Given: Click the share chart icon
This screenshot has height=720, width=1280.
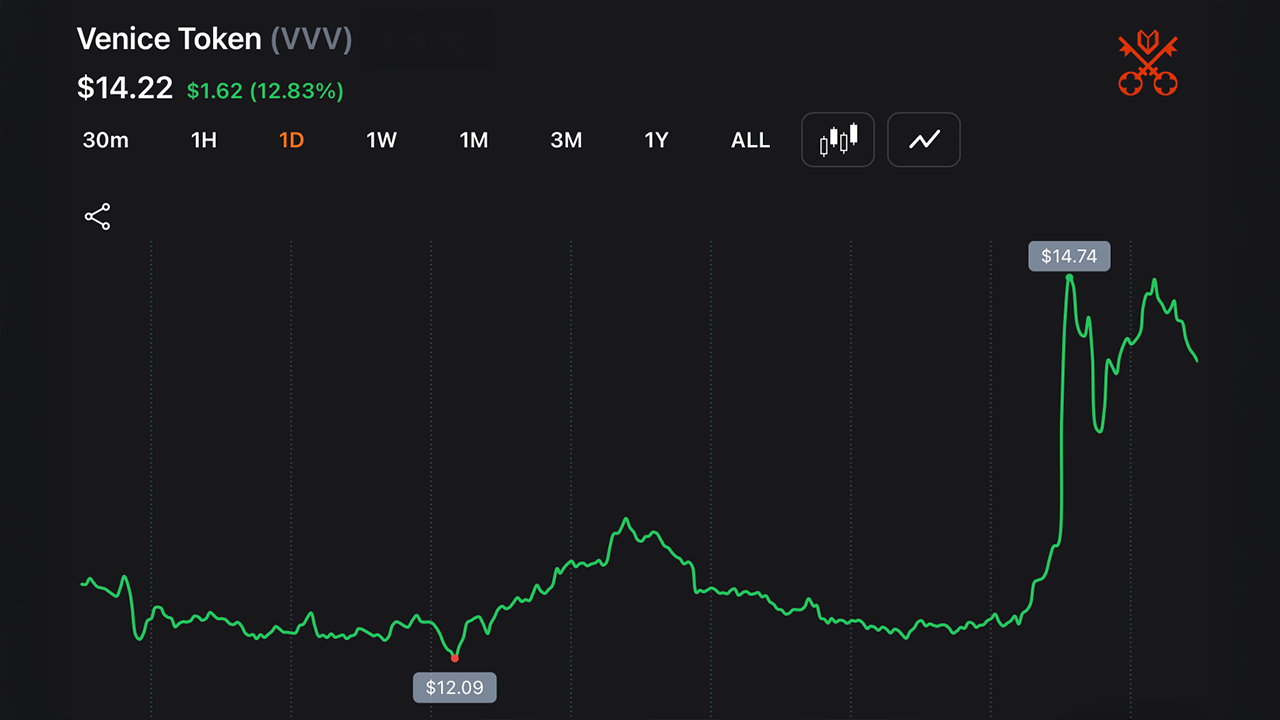Looking at the screenshot, I should 97,217.
